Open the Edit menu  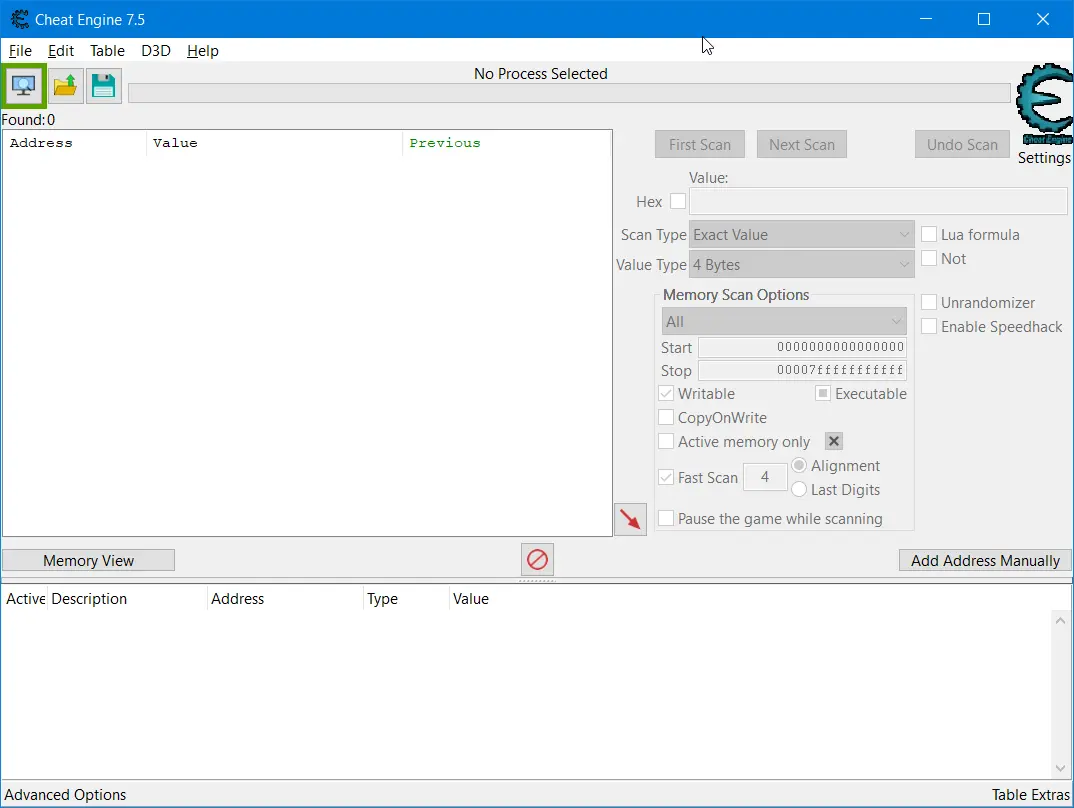pos(61,51)
